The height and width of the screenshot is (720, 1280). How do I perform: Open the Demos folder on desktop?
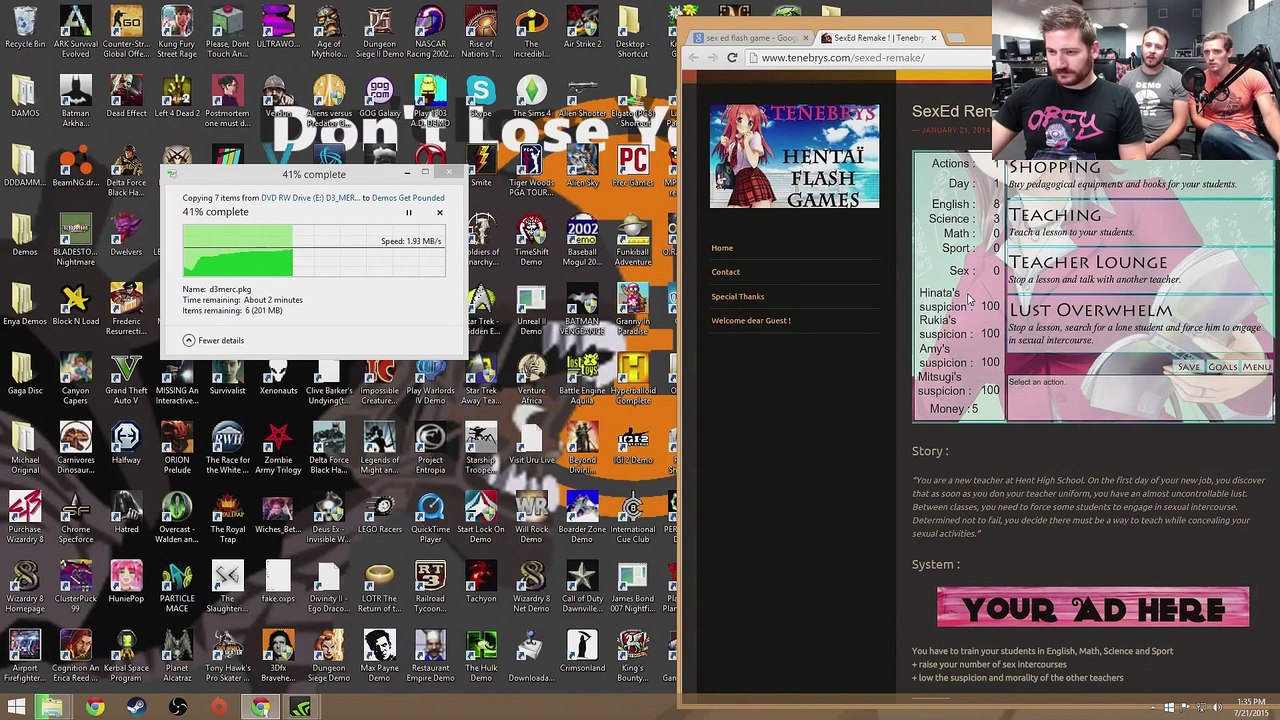coord(25,236)
